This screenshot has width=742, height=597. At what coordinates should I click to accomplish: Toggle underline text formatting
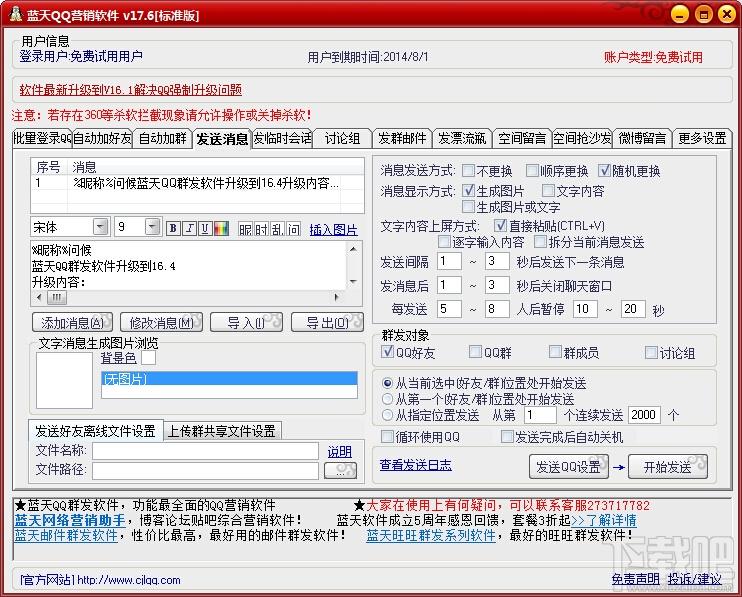tap(205, 228)
